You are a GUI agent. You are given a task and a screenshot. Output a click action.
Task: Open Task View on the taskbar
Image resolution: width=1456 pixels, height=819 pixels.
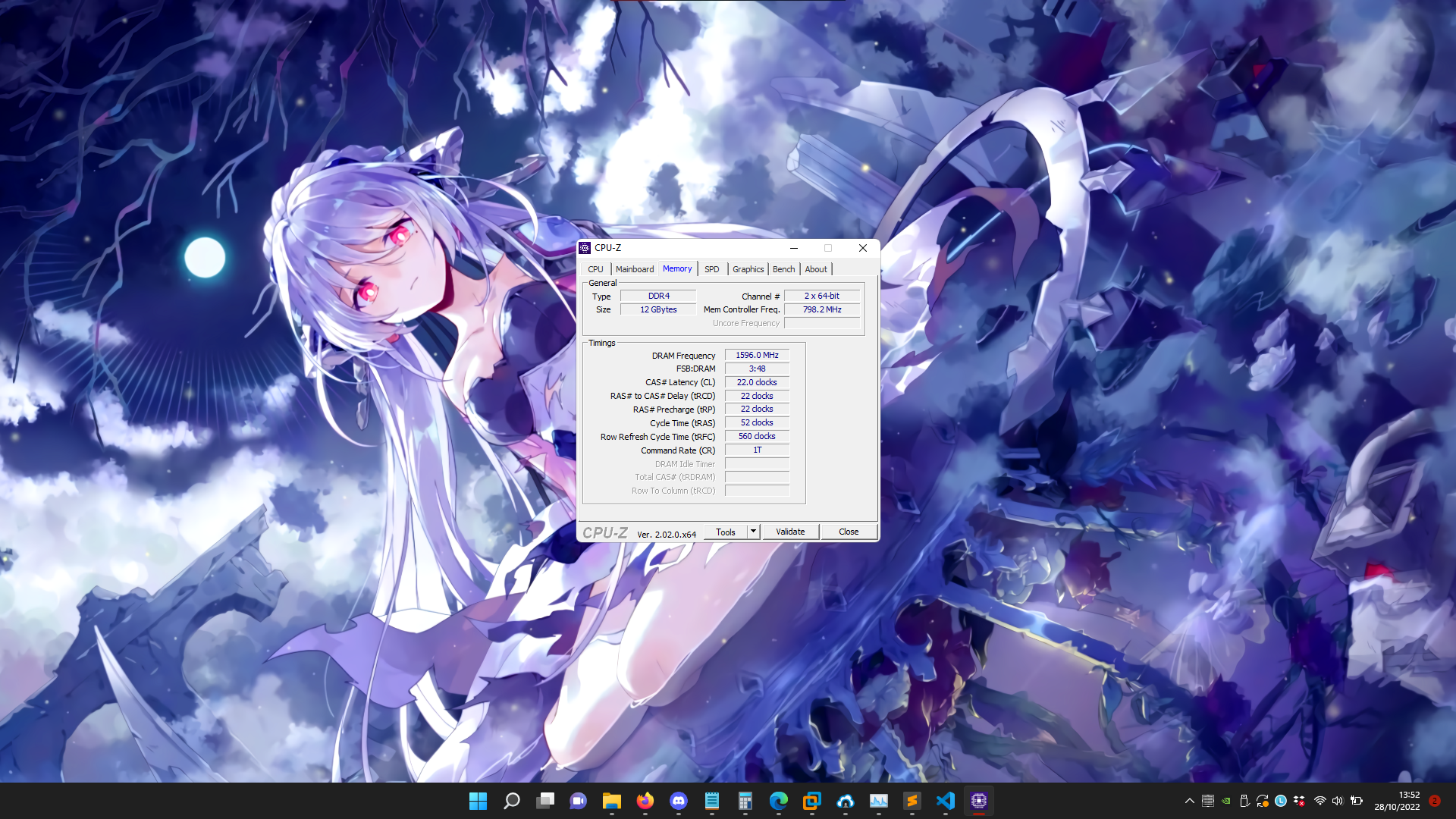tap(545, 801)
